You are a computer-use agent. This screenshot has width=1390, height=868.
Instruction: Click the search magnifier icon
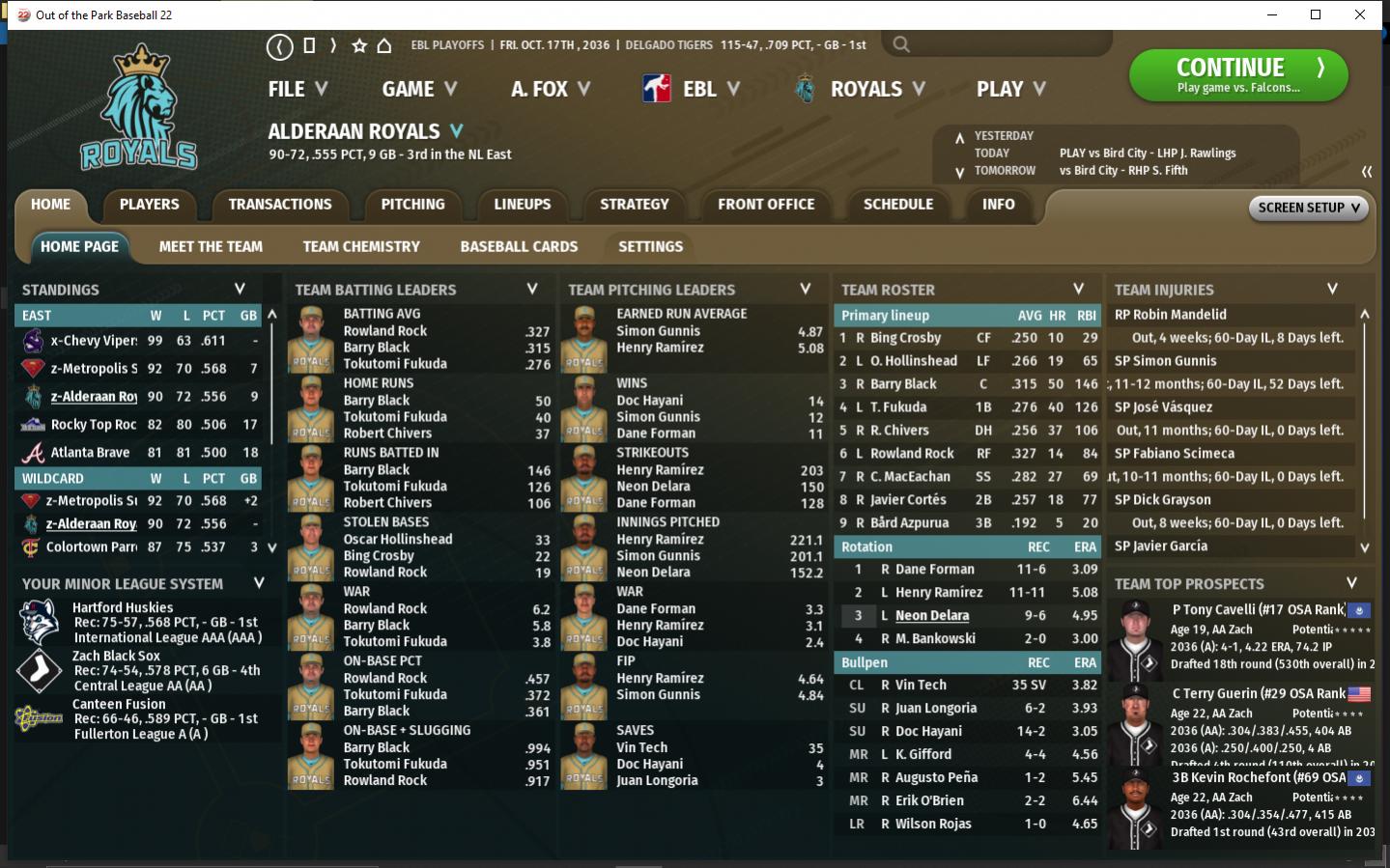point(901,44)
